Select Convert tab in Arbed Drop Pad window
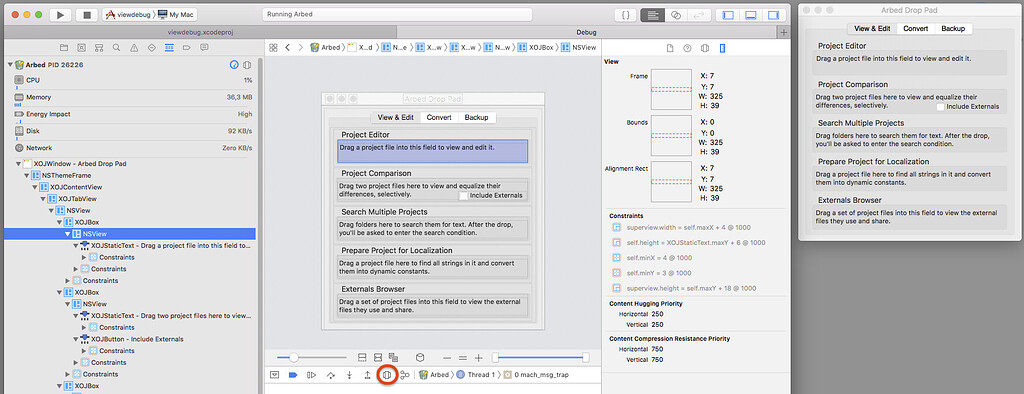The width and height of the screenshot is (1024, 394). 916,29
